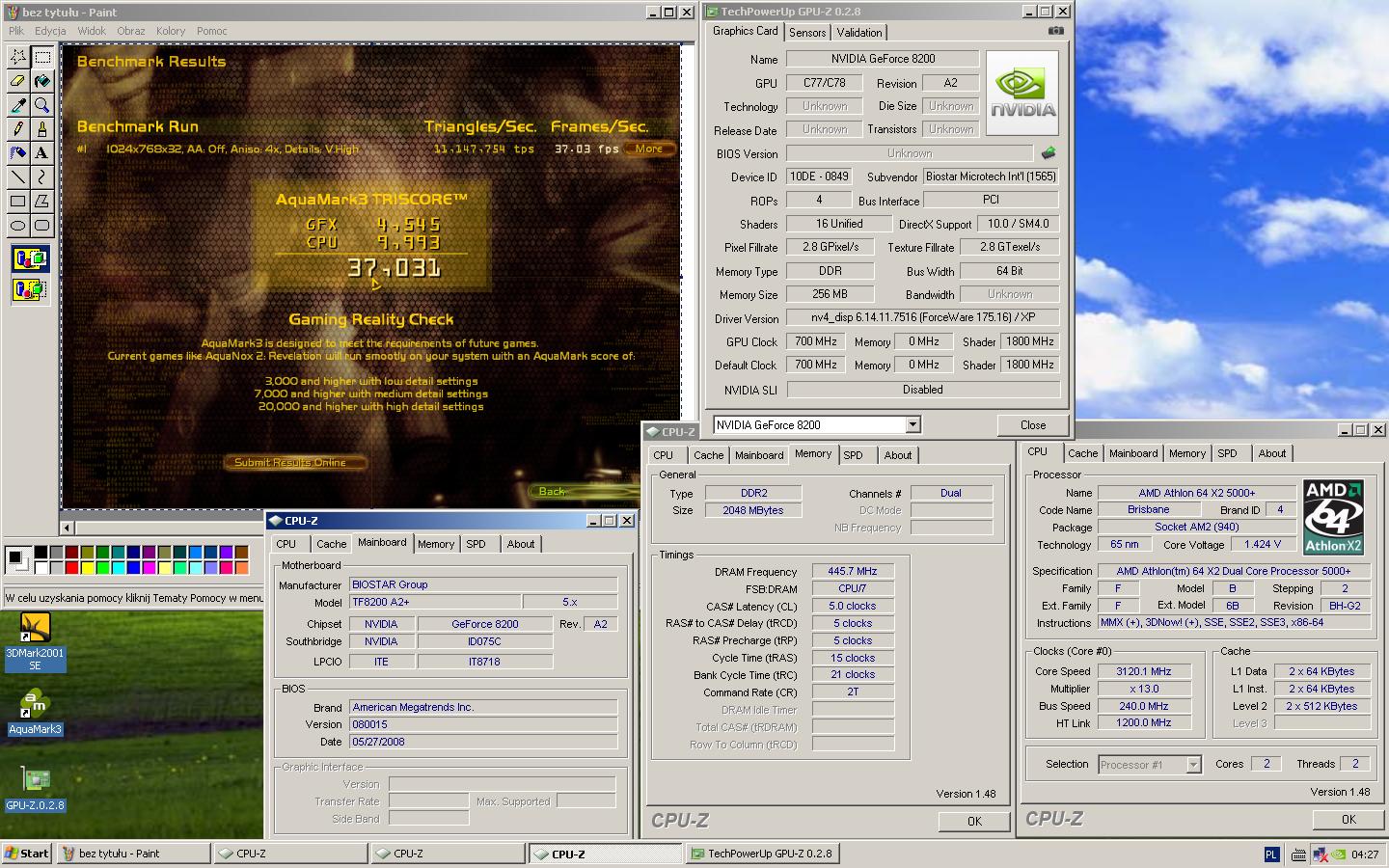The image size is (1389, 868).
Task: Click the GPU-Z screenshot camera icon
Action: pos(1056,31)
